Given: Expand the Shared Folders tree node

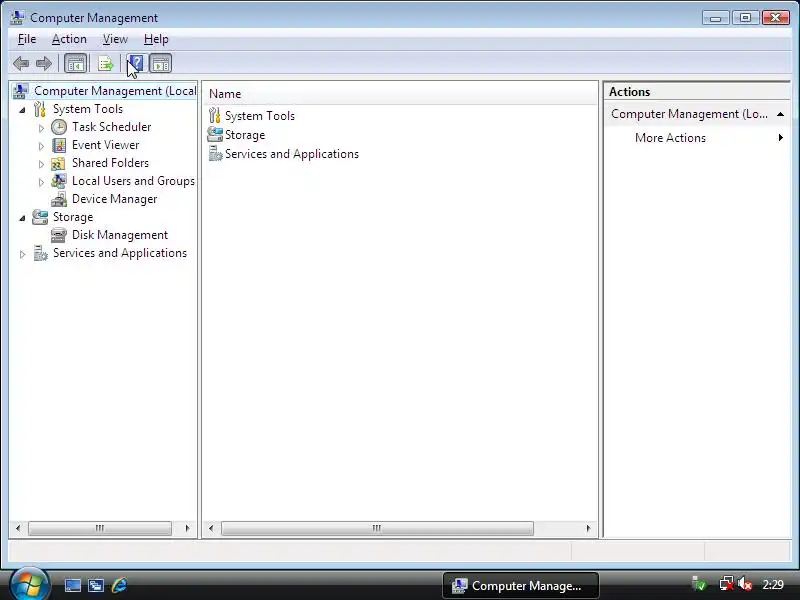Looking at the screenshot, I should pos(41,164).
